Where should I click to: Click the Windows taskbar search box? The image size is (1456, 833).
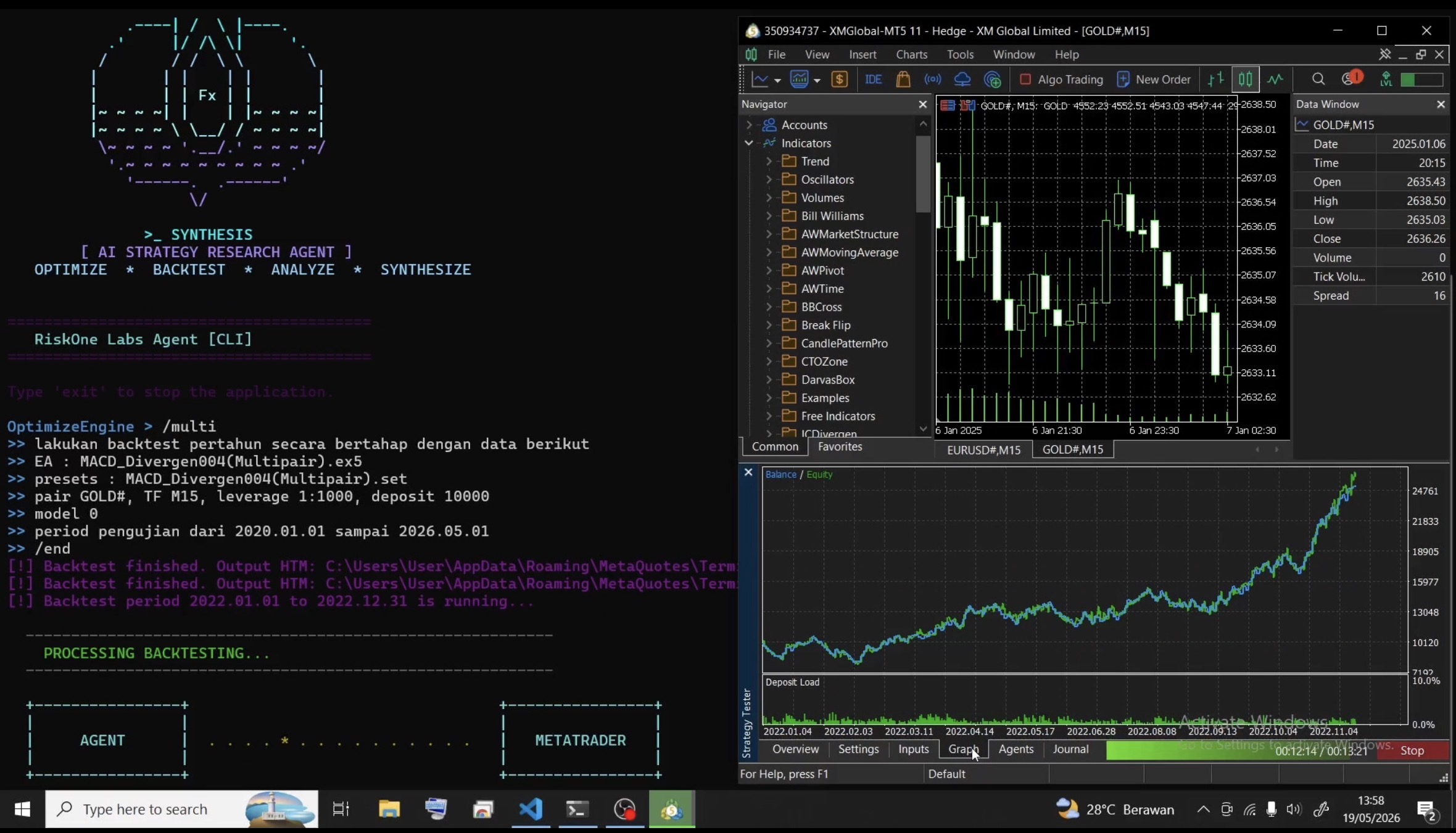pos(182,809)
